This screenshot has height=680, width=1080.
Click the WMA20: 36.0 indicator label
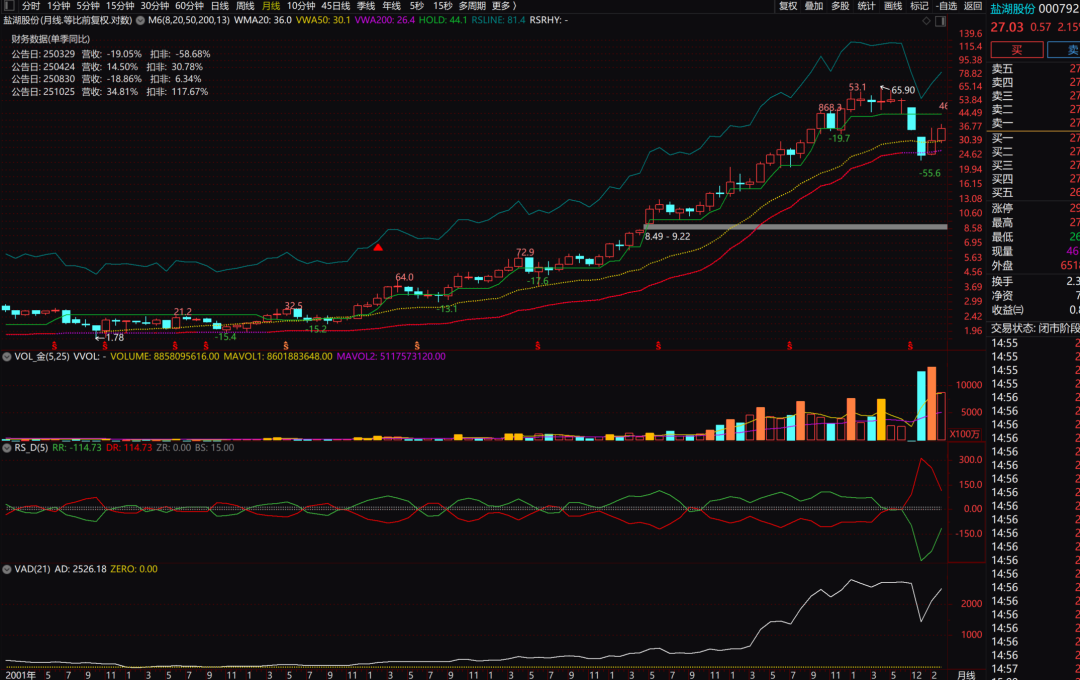click(x=262, y=21)
